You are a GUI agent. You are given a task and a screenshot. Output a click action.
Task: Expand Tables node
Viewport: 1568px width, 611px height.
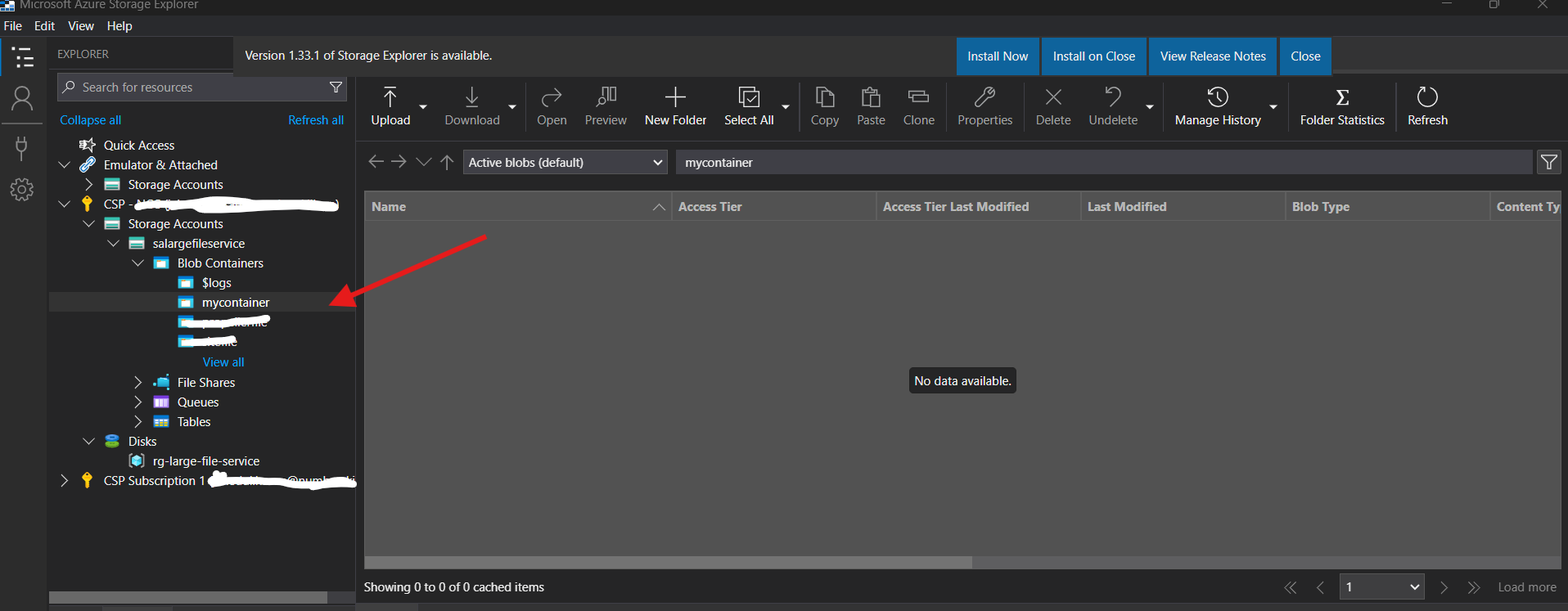tap(138, 421)
